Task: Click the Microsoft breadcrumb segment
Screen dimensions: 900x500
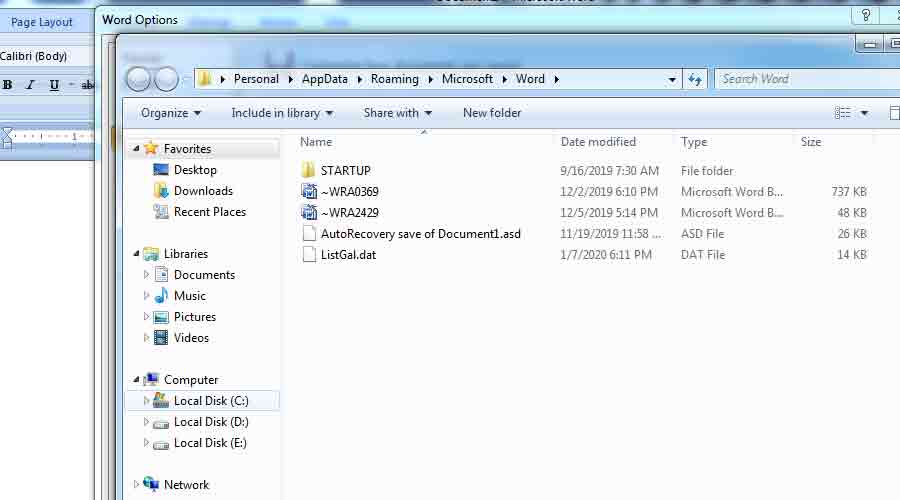Action: pyautogui.click(x=467, y=79)
